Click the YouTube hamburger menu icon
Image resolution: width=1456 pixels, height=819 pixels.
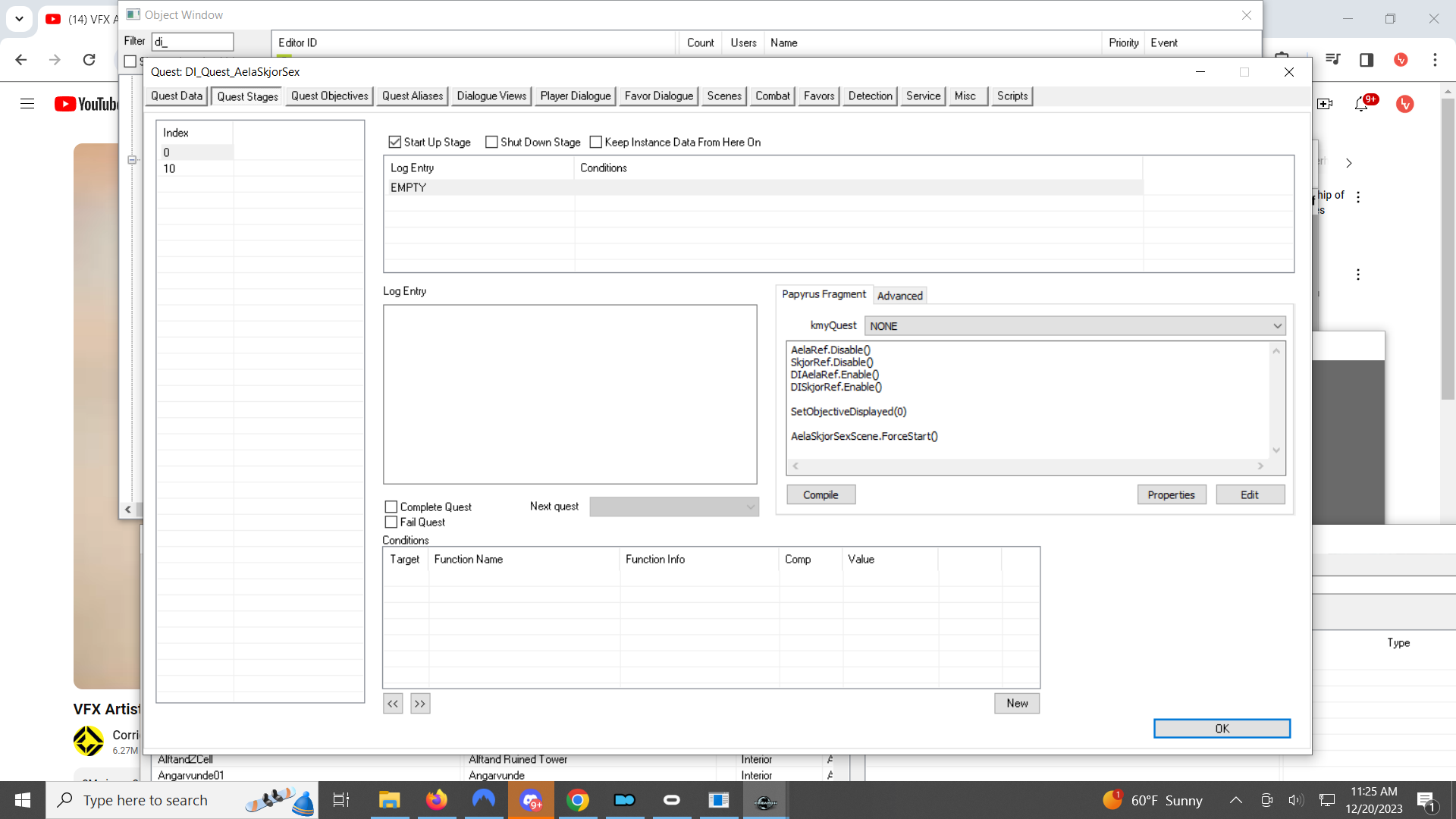(x=27, y=104)
